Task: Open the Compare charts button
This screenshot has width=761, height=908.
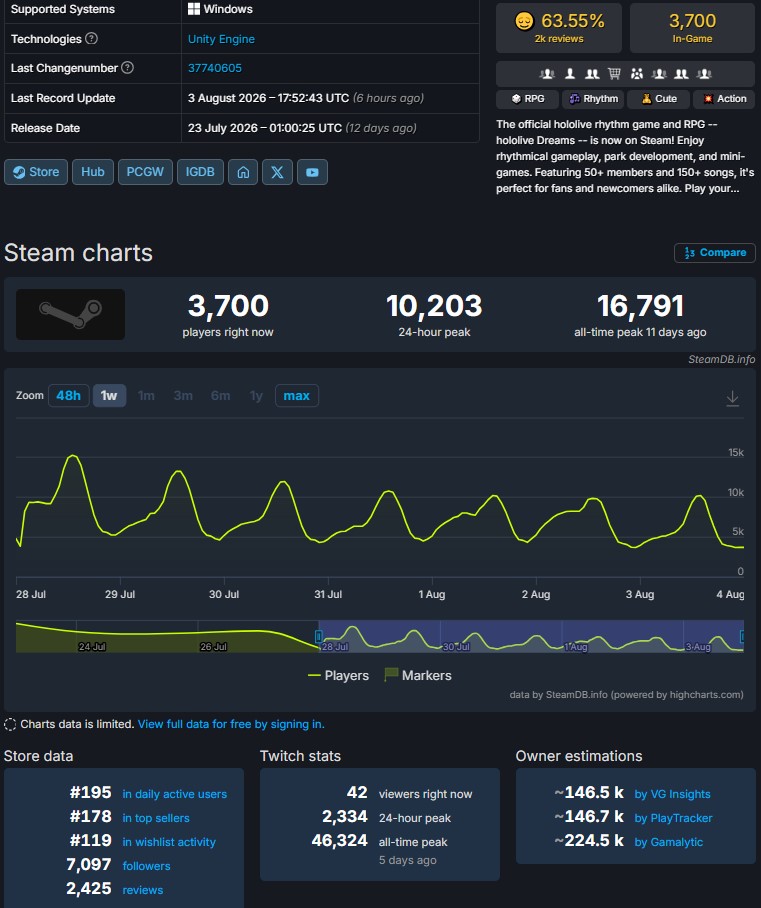Action: point(715,252)
